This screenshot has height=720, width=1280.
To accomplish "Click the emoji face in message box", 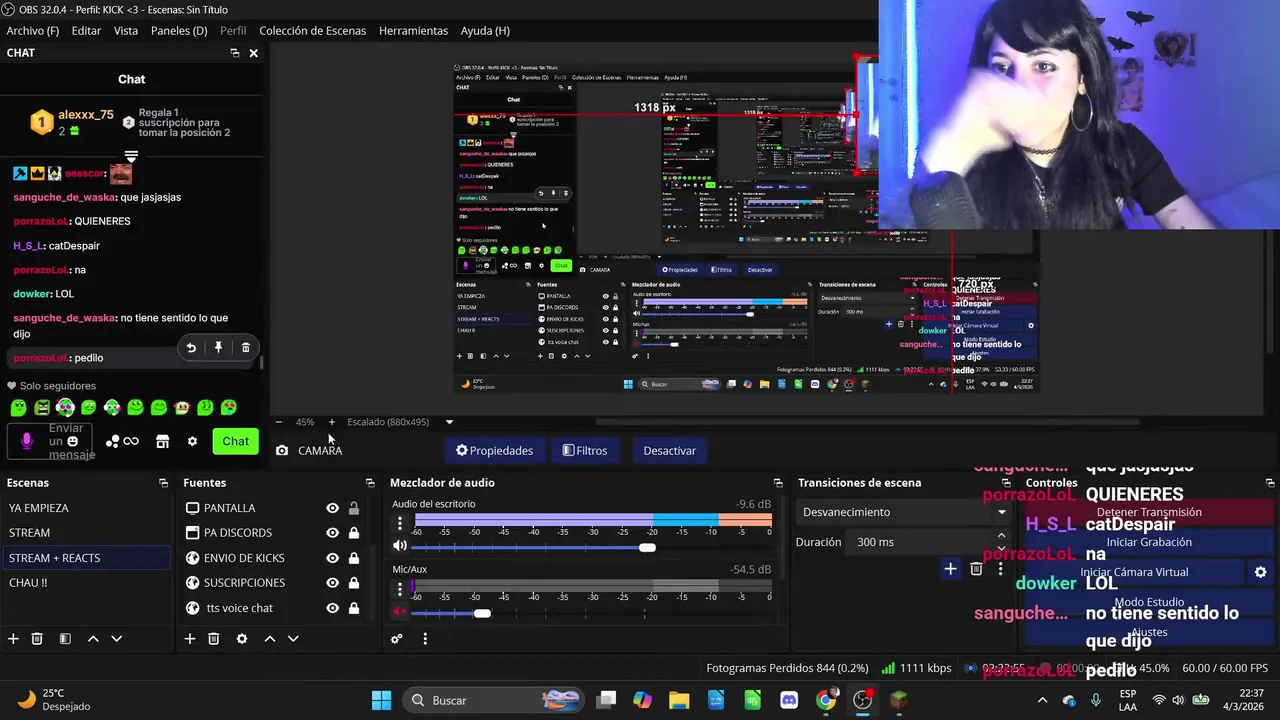I will tap(72, 441).
